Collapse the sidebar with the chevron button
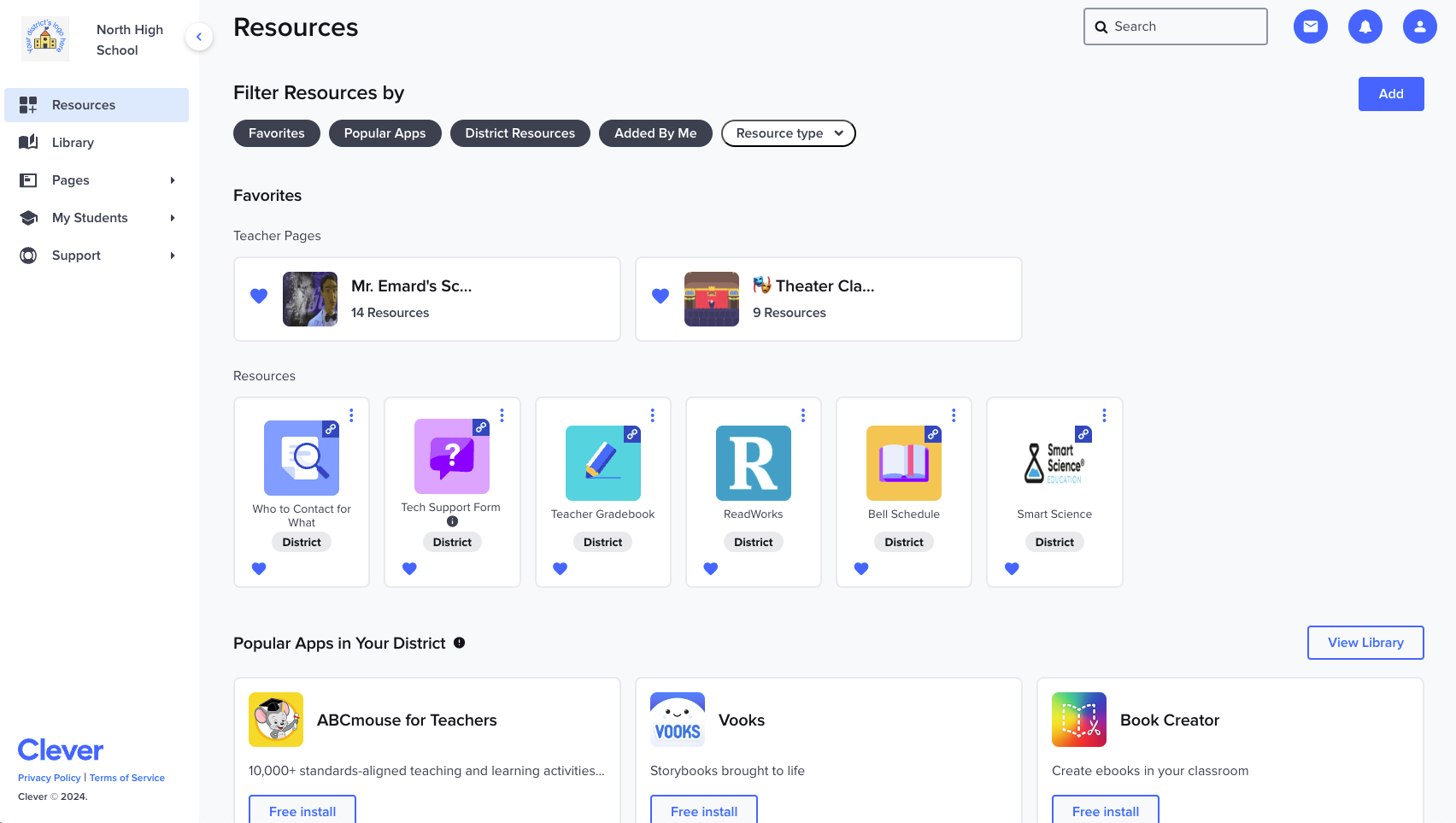Image resolution: width=1456 pixels, height=823 pixels. [199, 37]
